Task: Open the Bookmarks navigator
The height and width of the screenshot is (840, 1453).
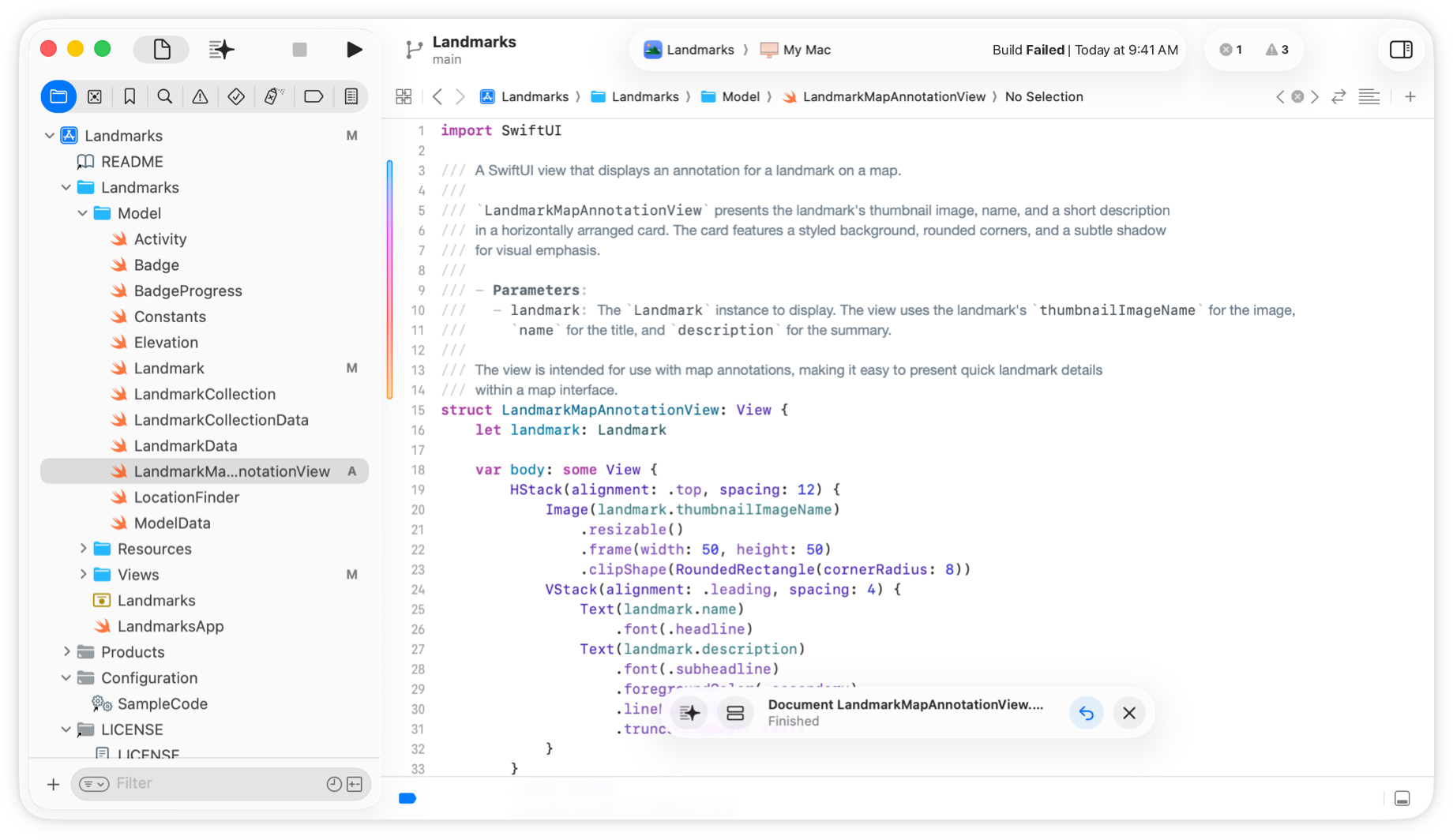Action: coord(130,96)
